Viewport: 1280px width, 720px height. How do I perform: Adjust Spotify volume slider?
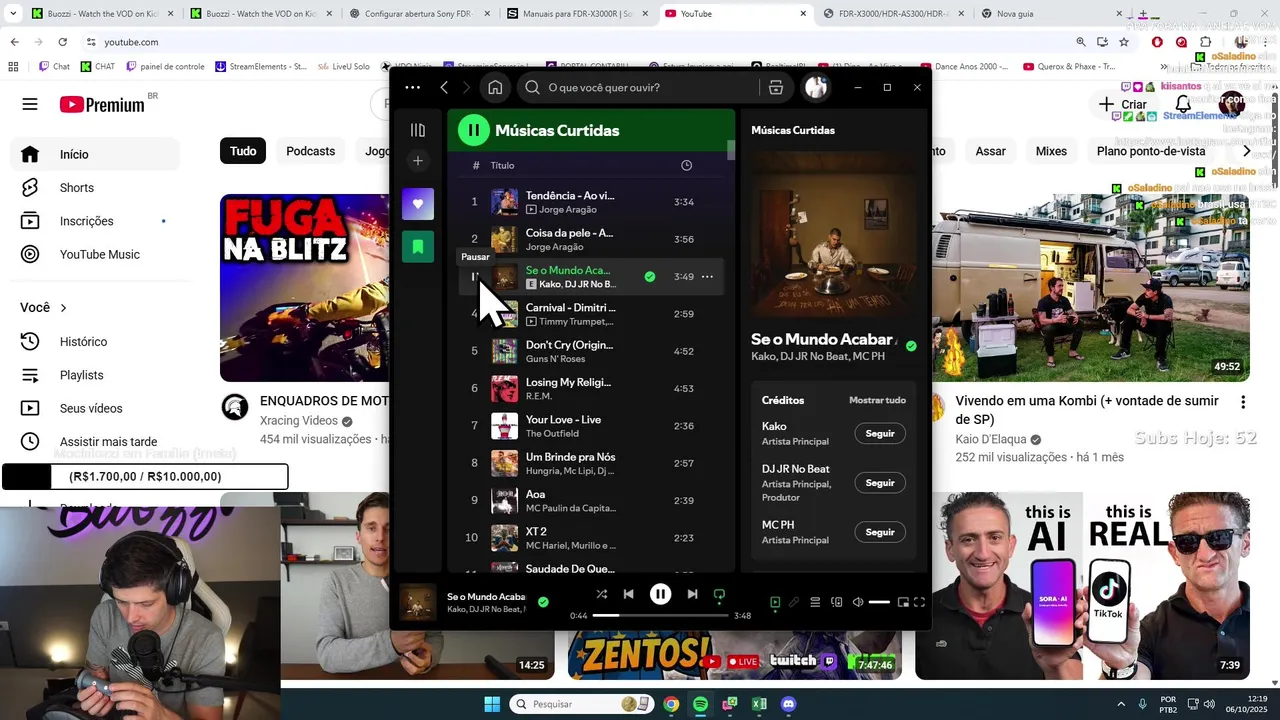[x=879, y=602]
